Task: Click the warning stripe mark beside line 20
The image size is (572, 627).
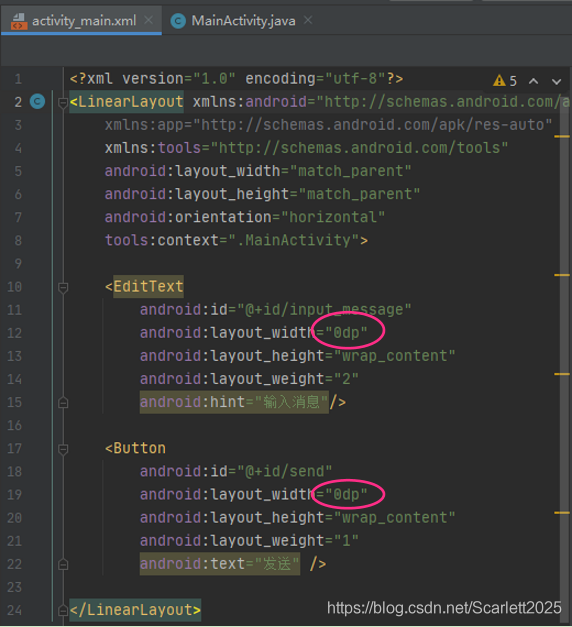Action: click(x=562, y=512)
